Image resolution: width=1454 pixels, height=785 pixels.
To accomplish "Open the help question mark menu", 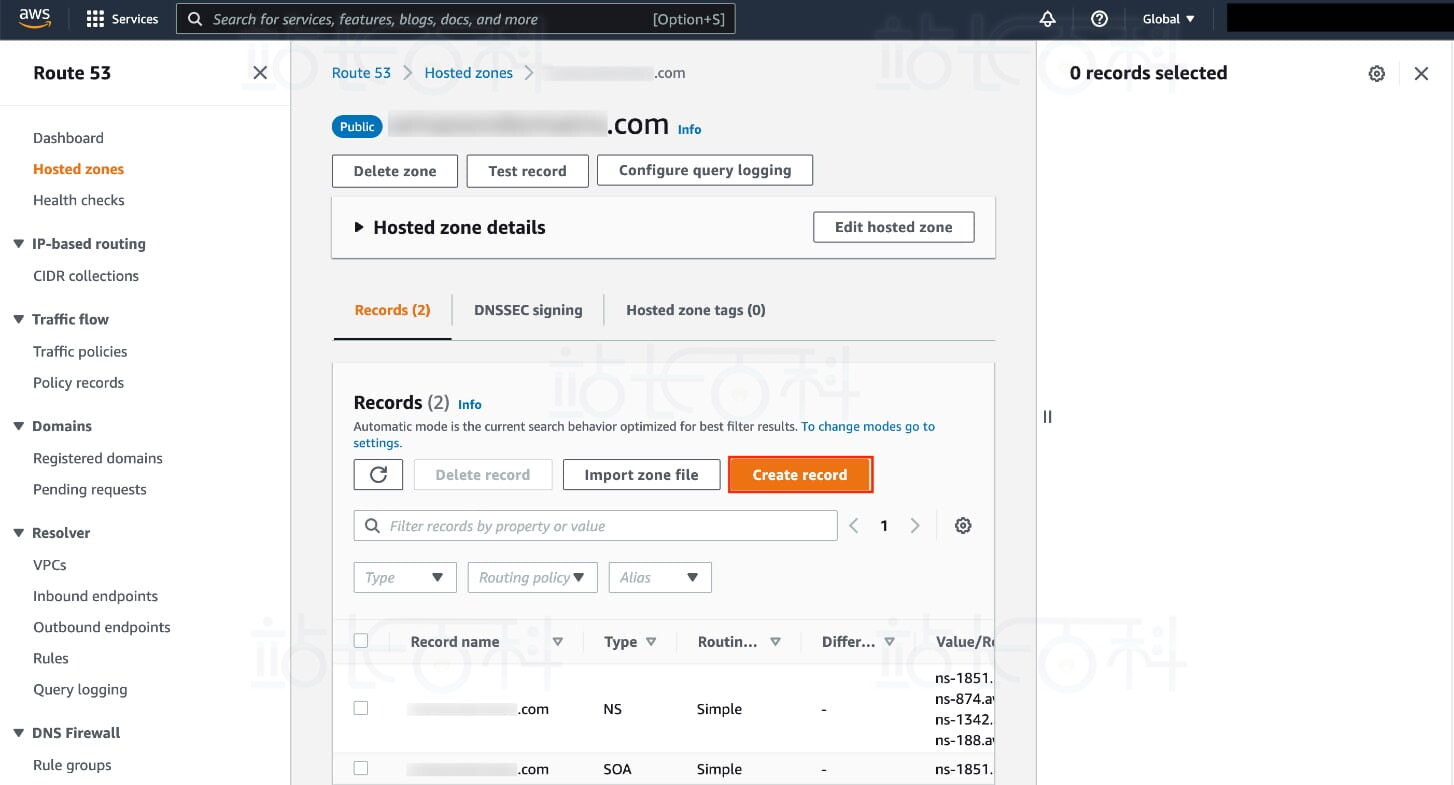I will [x=1099, y=19].
